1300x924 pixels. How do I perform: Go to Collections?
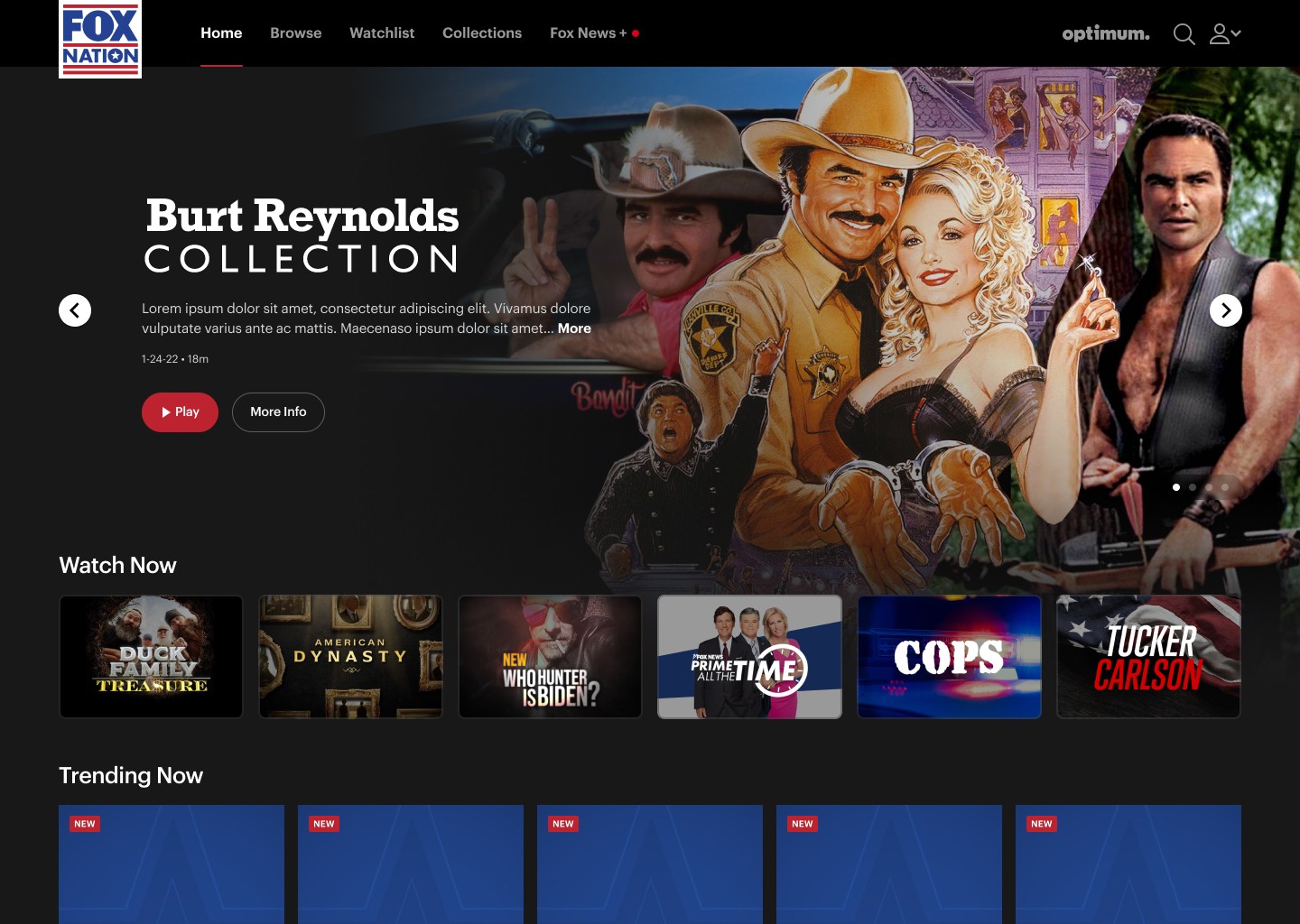[x=482, y=33]
